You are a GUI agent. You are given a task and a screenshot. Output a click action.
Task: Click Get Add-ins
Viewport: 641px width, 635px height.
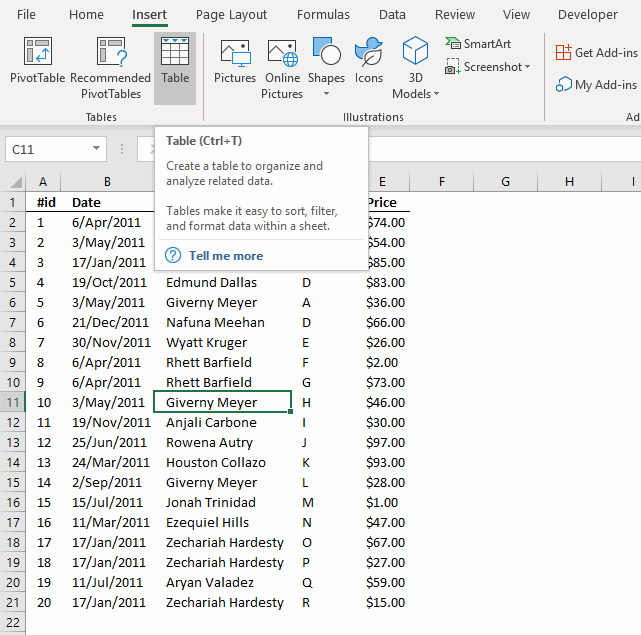pos(597,52)
